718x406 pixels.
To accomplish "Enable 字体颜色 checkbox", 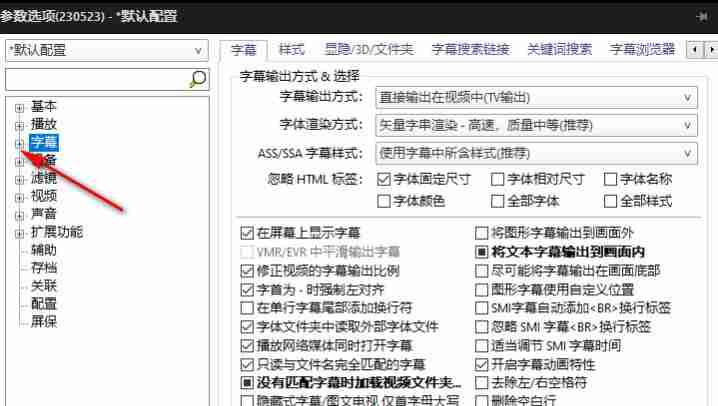I will (384, 201).
